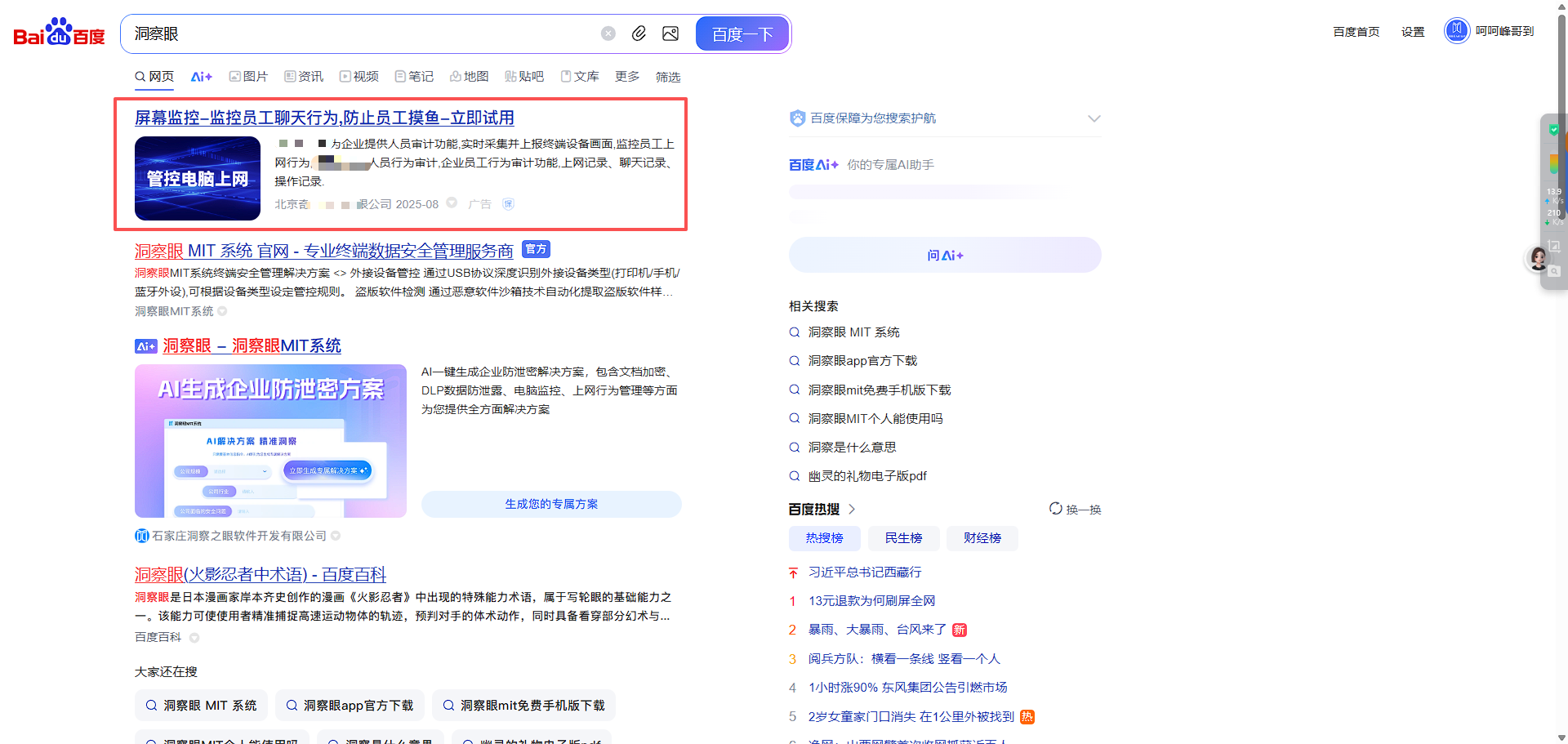Switch to the 视频 tab
The image size is (1568, 744).
tap(359, 77)
